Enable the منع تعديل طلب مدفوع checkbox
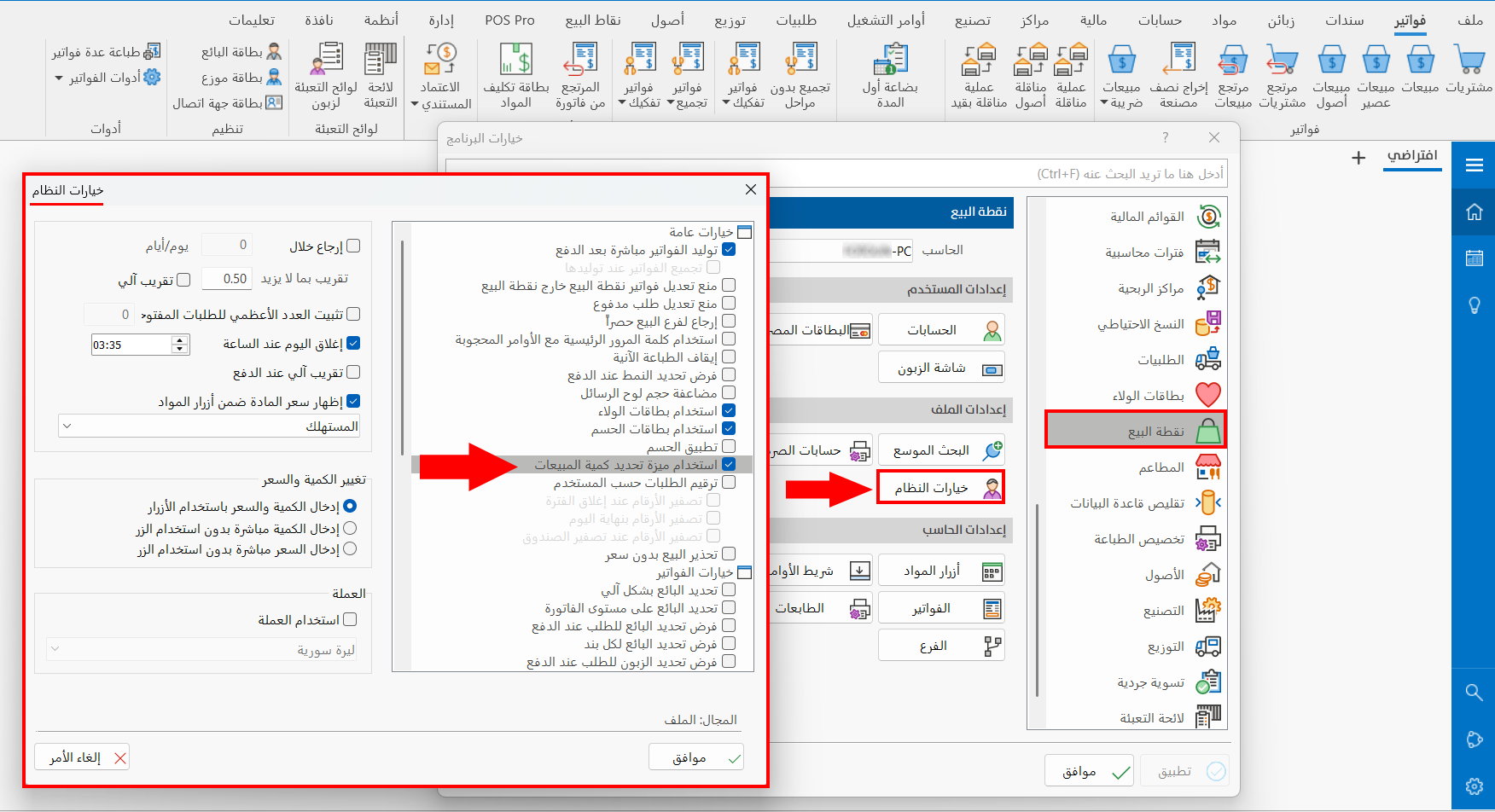Image resolution: width=1495 pixels, height=812 pixels. [x=730, y=303]
